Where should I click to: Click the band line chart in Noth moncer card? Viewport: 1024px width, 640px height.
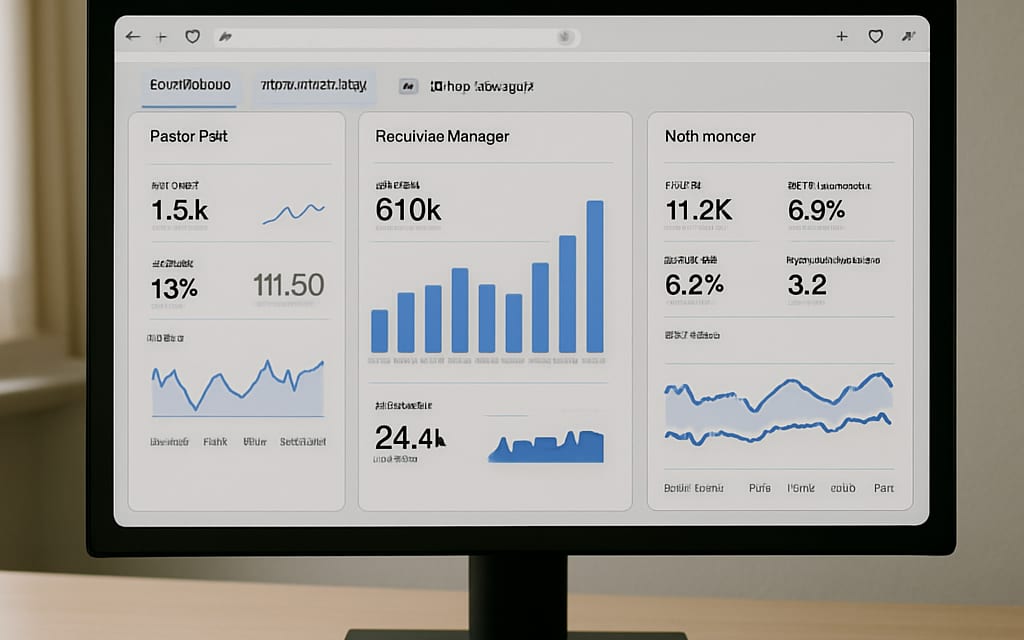tap(778, 409)
